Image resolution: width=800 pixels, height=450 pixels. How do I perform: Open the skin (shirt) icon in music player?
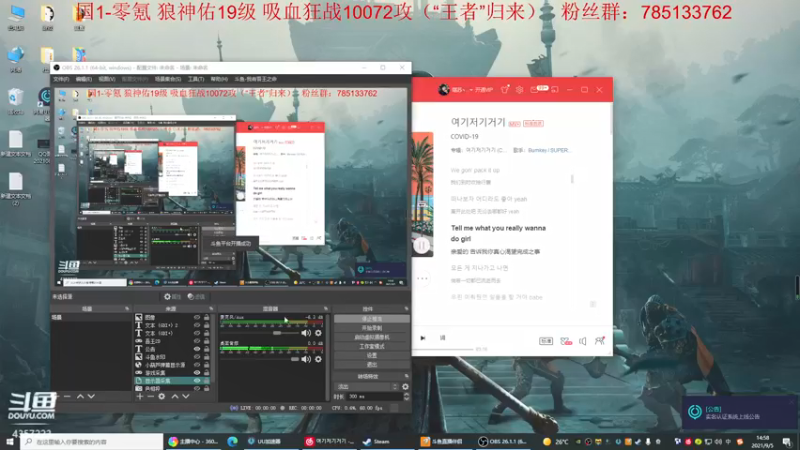pyautogui.click(x=505, y=90)
